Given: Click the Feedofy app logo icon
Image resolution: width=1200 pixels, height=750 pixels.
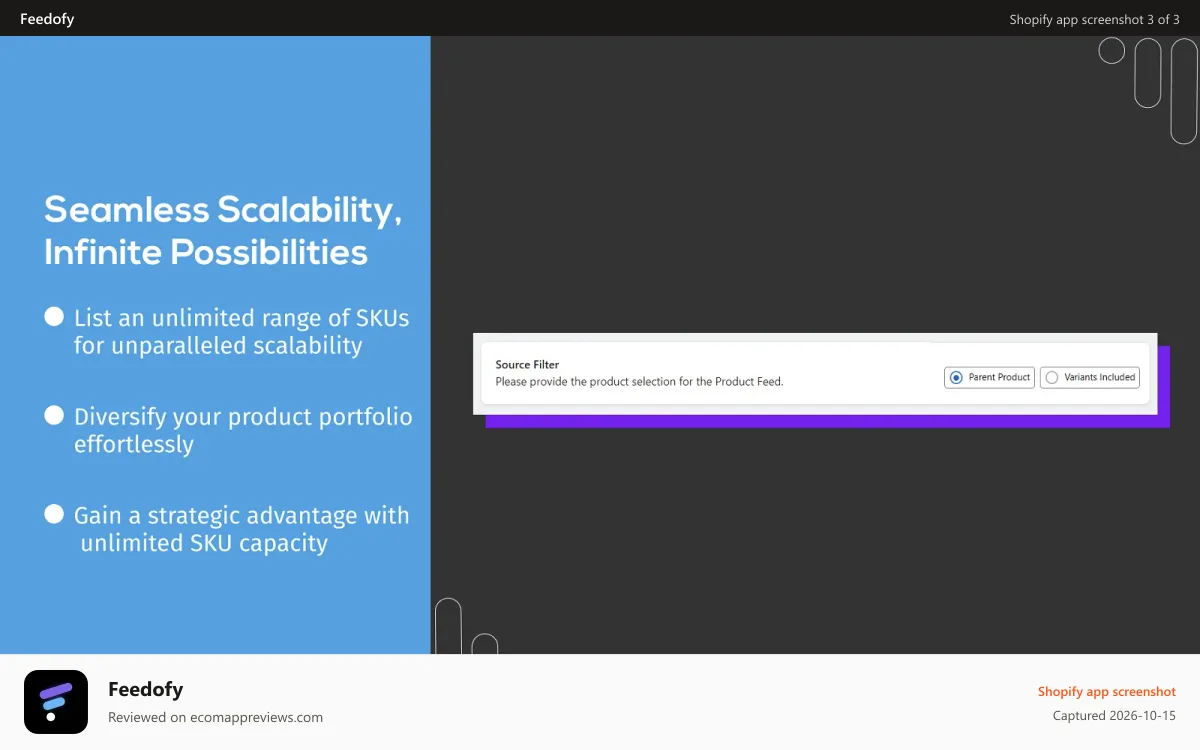Looking at the screenshot, I should tap(56, 702).
